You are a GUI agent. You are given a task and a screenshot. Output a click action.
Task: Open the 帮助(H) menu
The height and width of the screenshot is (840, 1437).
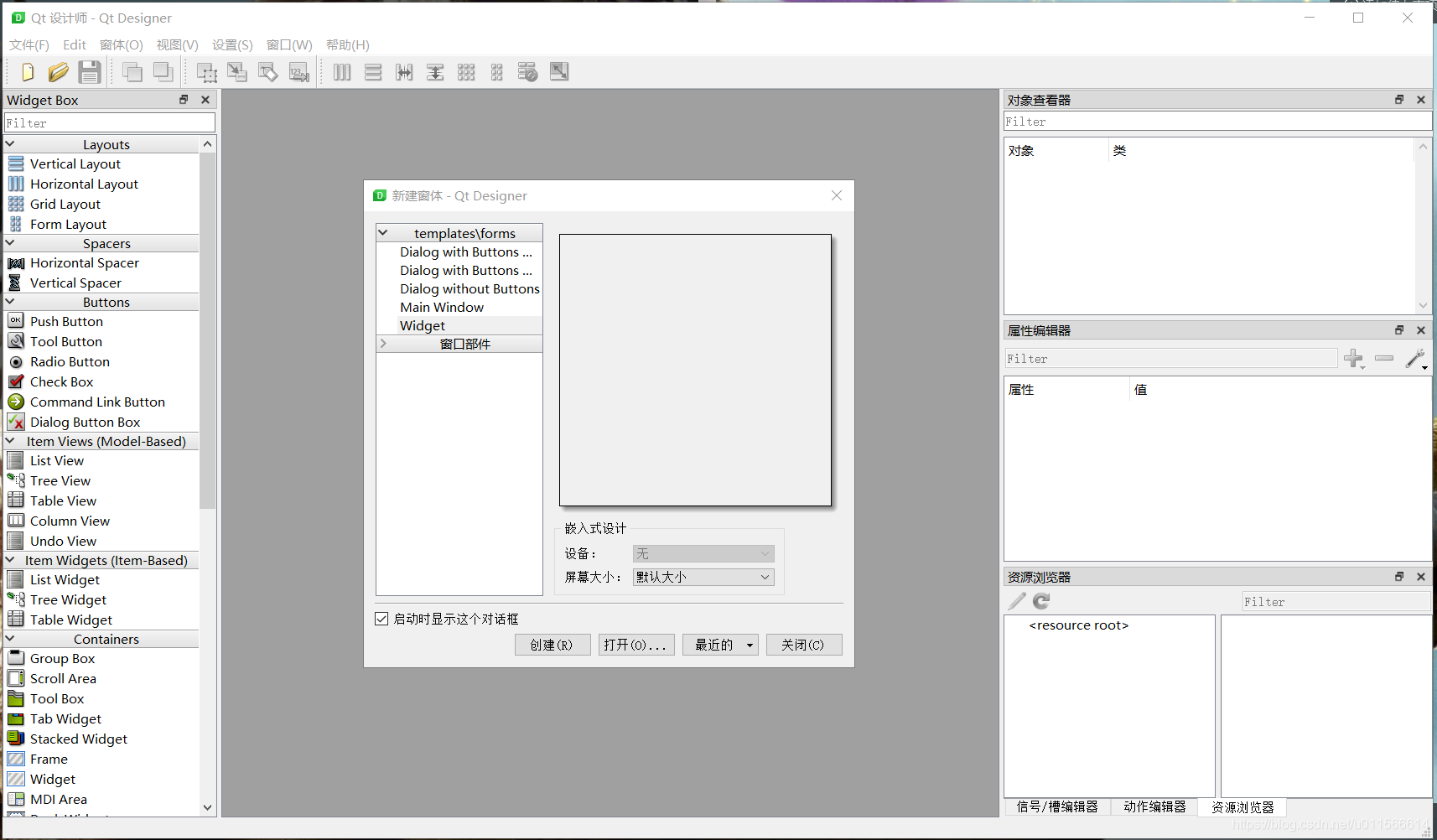click(x=348, y=45)
